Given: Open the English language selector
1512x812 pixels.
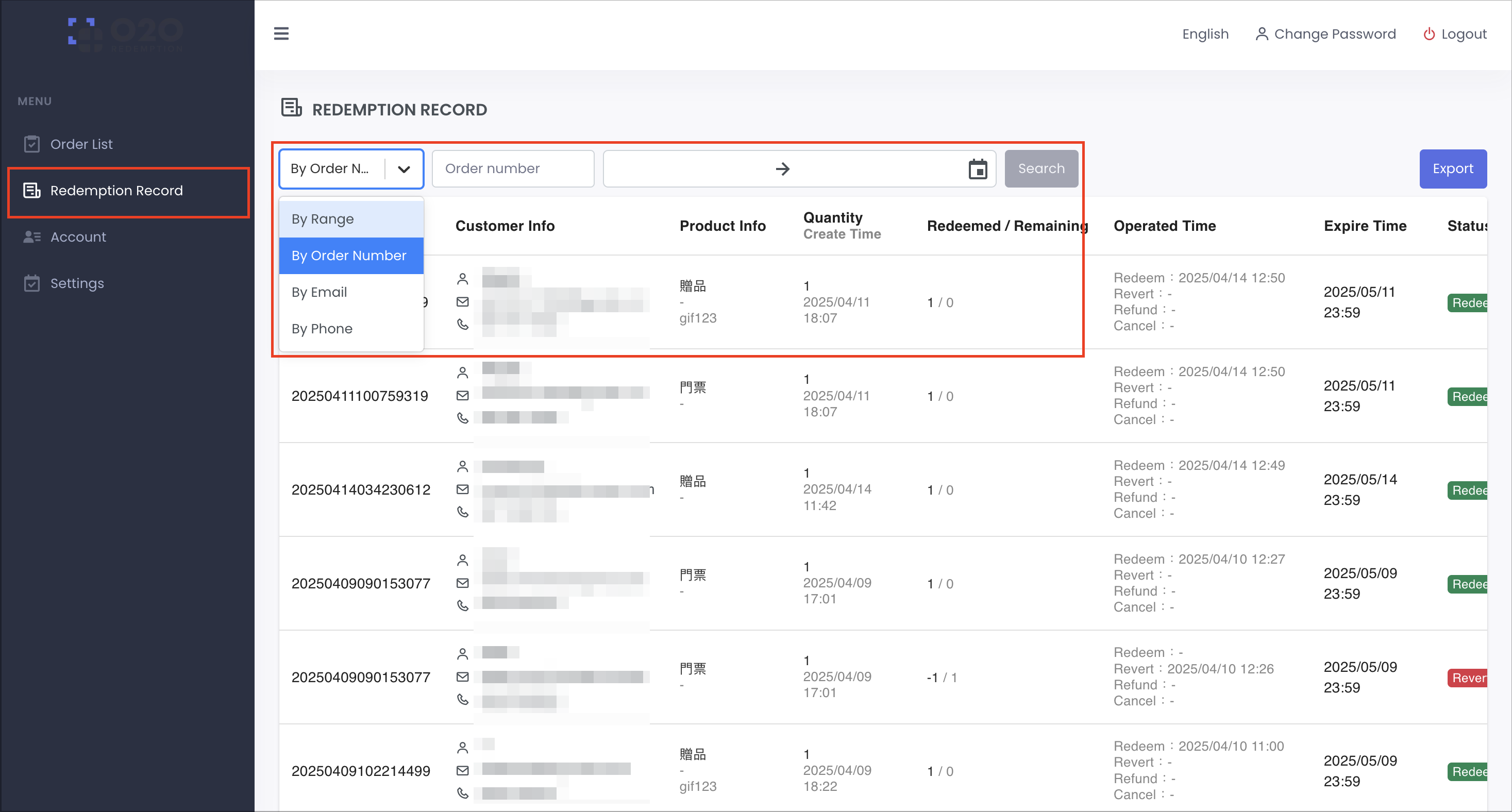Looking at the screenshot, I should pos(1205,34).
